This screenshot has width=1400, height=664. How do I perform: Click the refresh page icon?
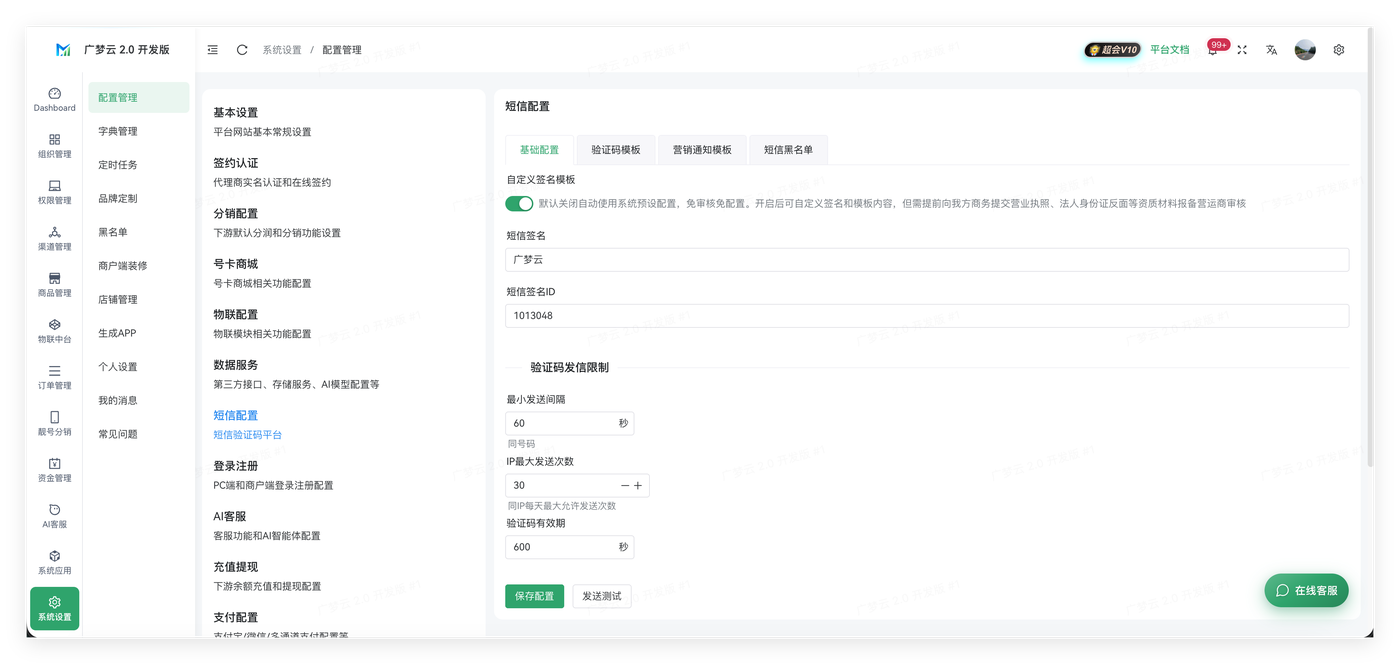[242, 50]
